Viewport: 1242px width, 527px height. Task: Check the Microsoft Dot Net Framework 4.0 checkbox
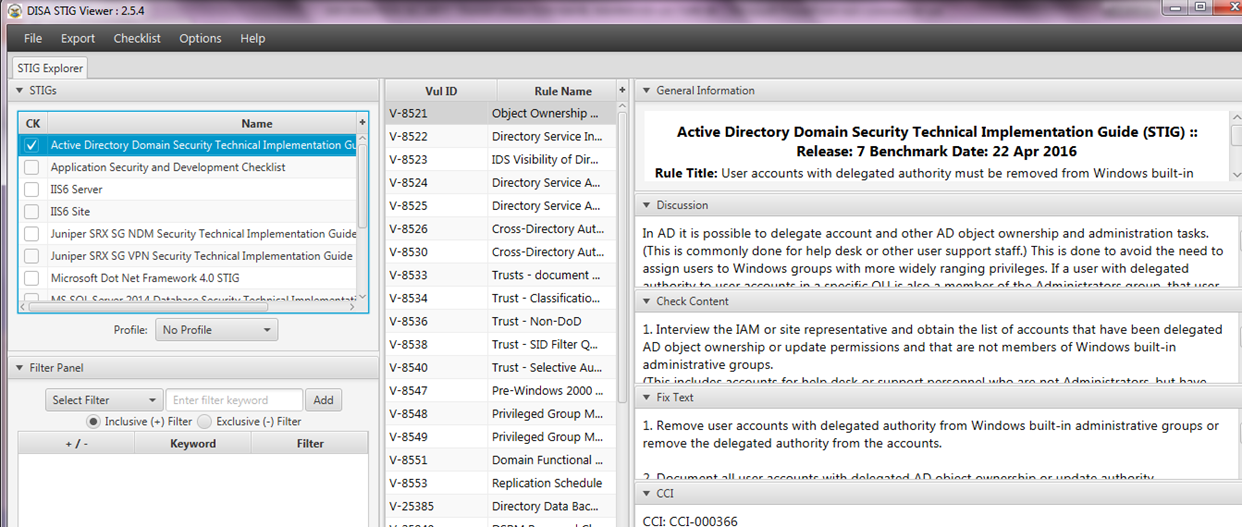[x=32, y=277]
